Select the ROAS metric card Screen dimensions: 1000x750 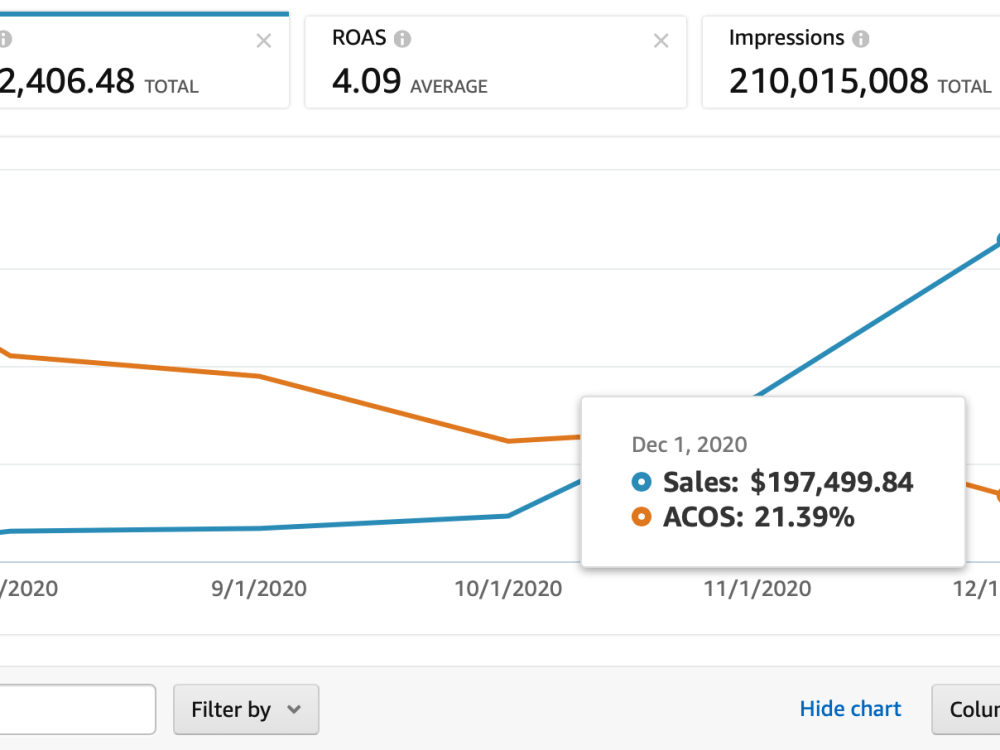coord(496,62)
